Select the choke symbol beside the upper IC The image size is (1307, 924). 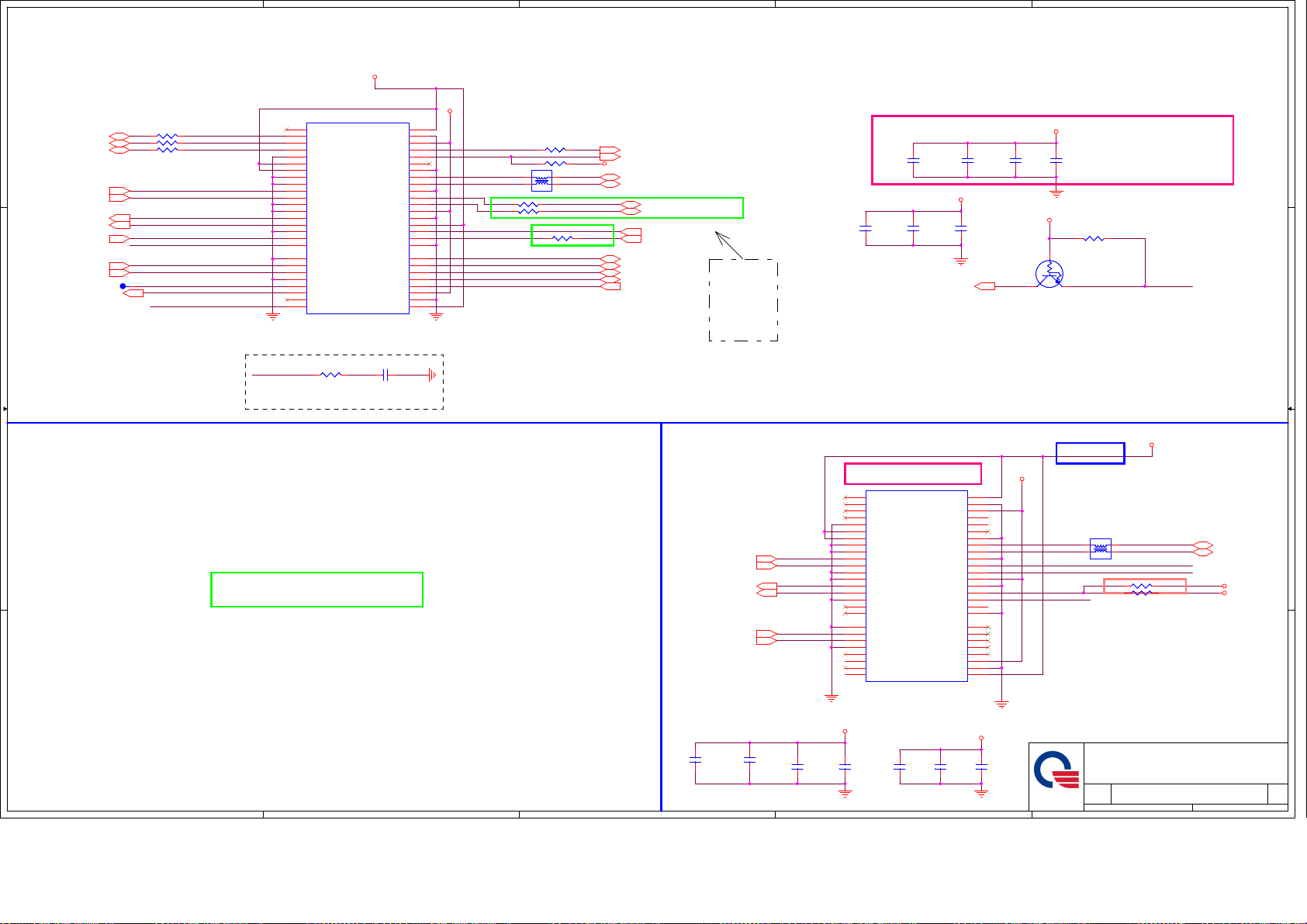pyautogui.click(x=541, y=181)
